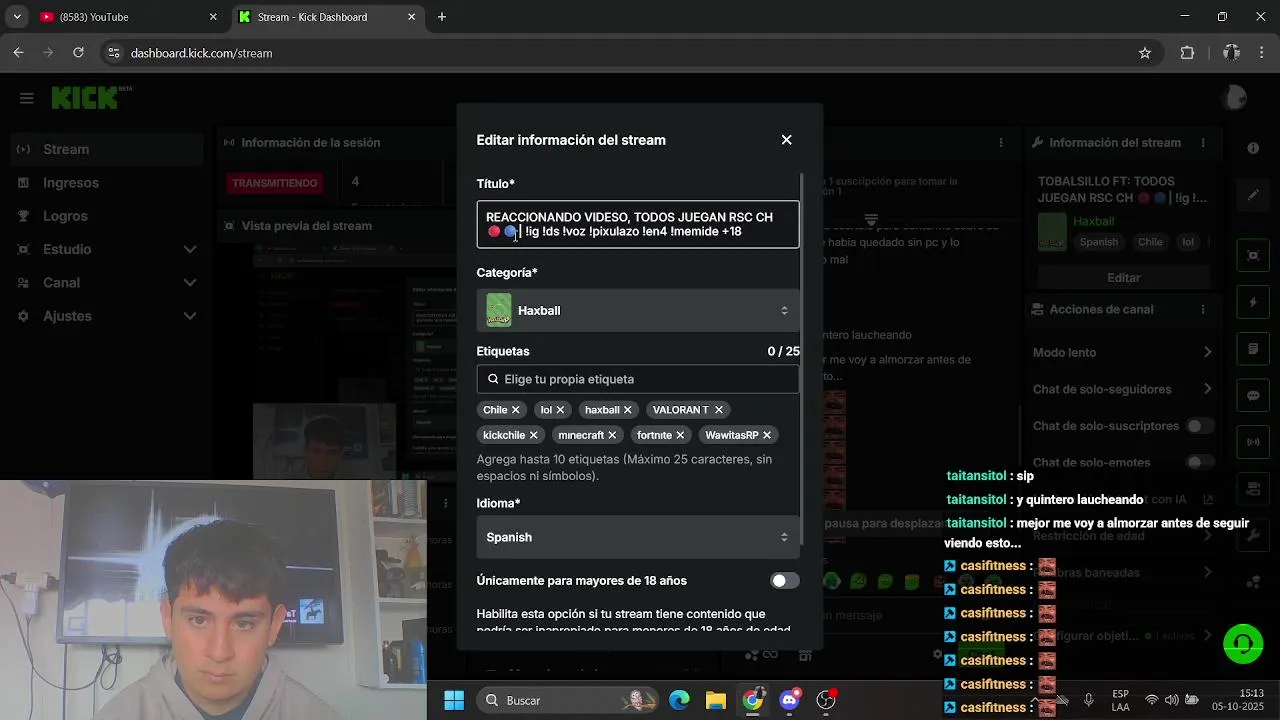
Task: Remove the haxball tag
Action: click(628, 410)
